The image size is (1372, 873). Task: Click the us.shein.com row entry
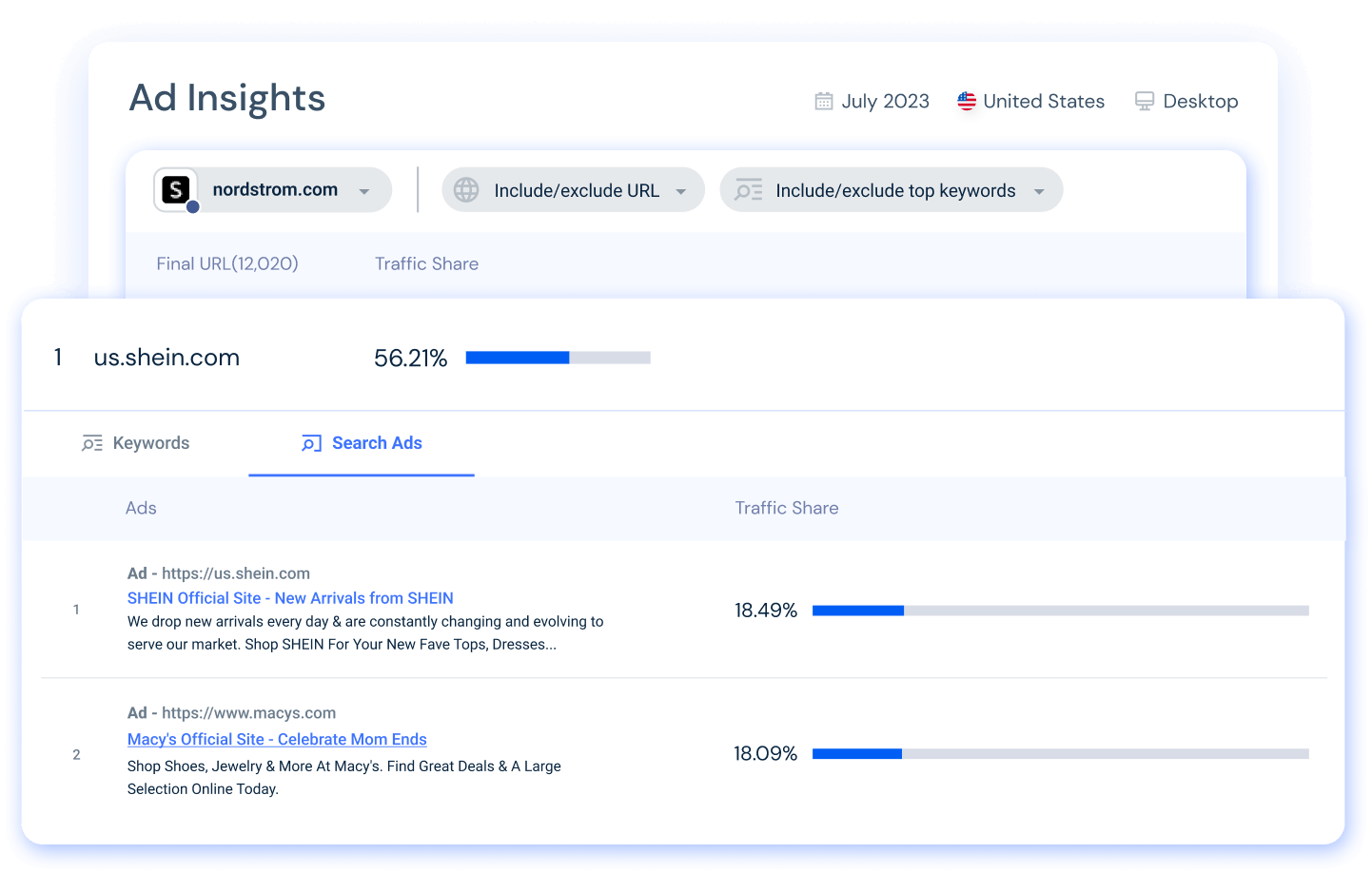click(167, 358)
